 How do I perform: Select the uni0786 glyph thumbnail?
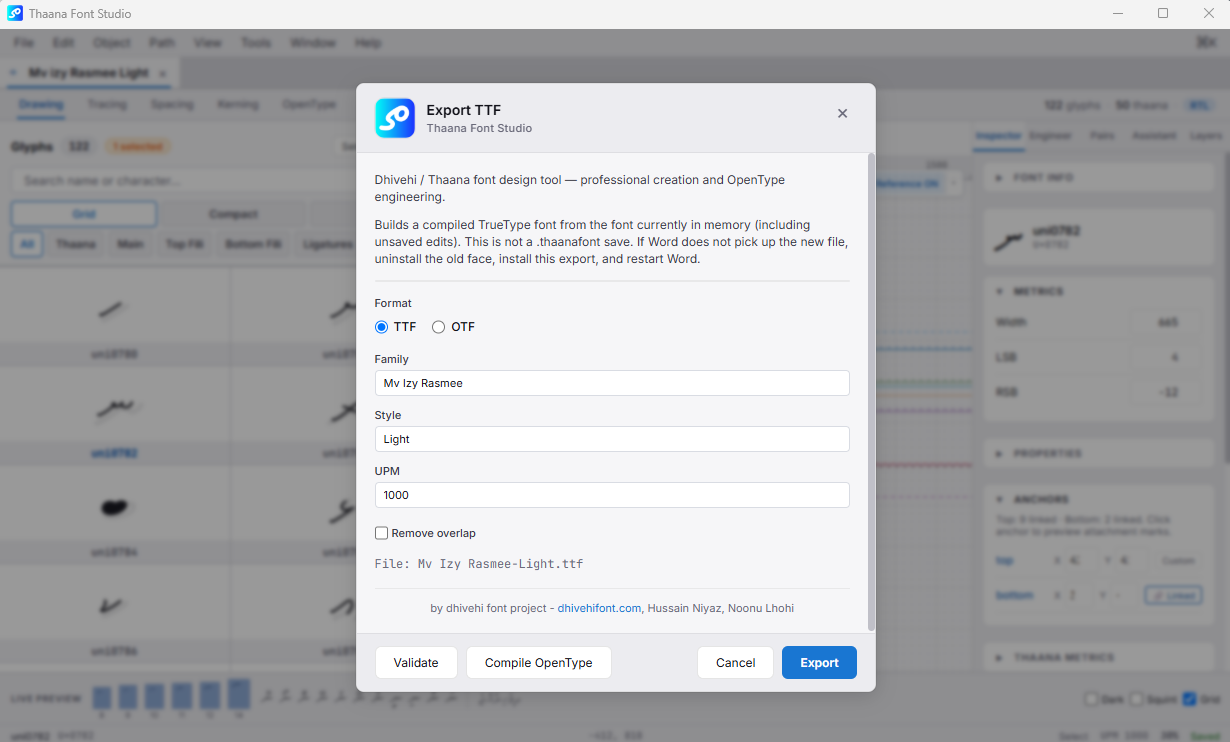pyautogui.click(x=114, y=614)
